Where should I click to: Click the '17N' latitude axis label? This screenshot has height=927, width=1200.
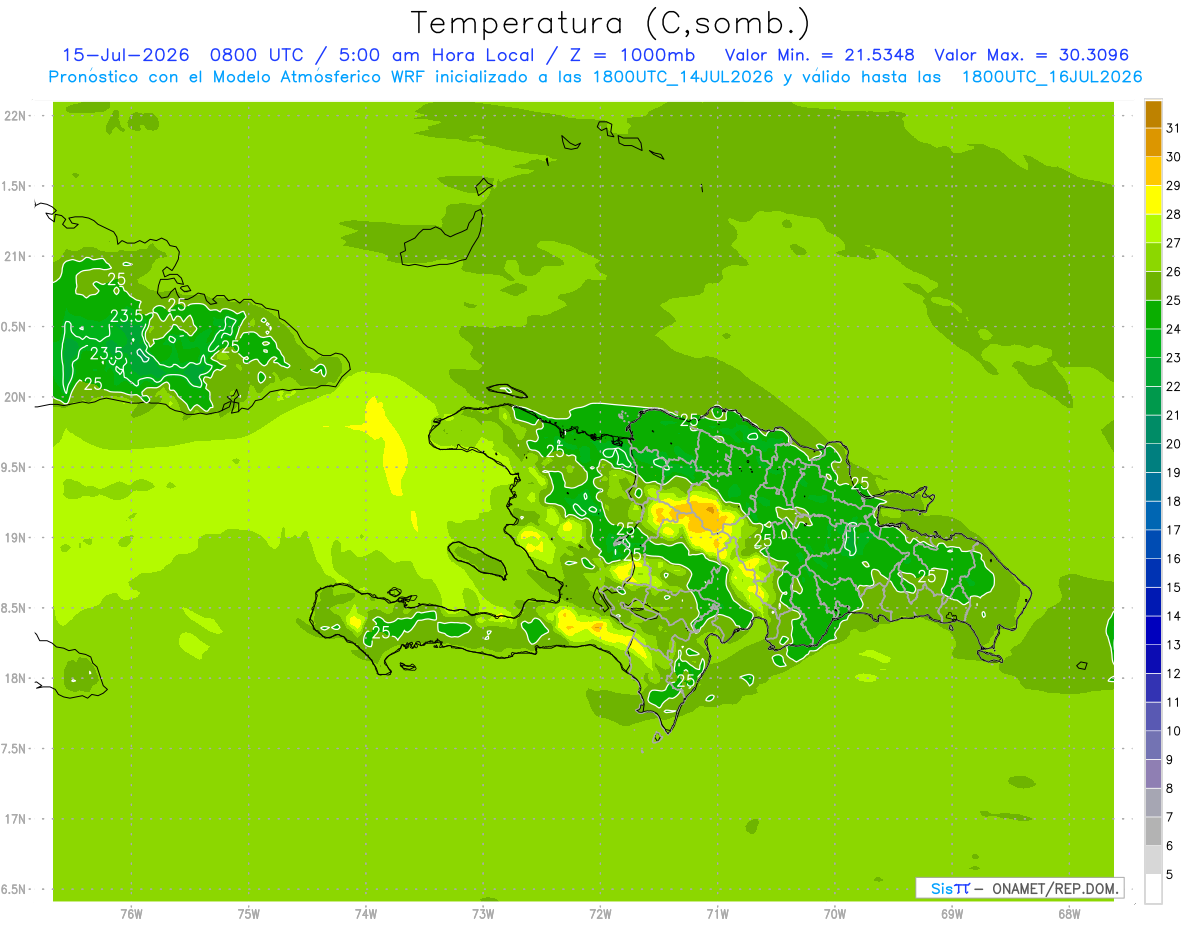tap(15, 819)
